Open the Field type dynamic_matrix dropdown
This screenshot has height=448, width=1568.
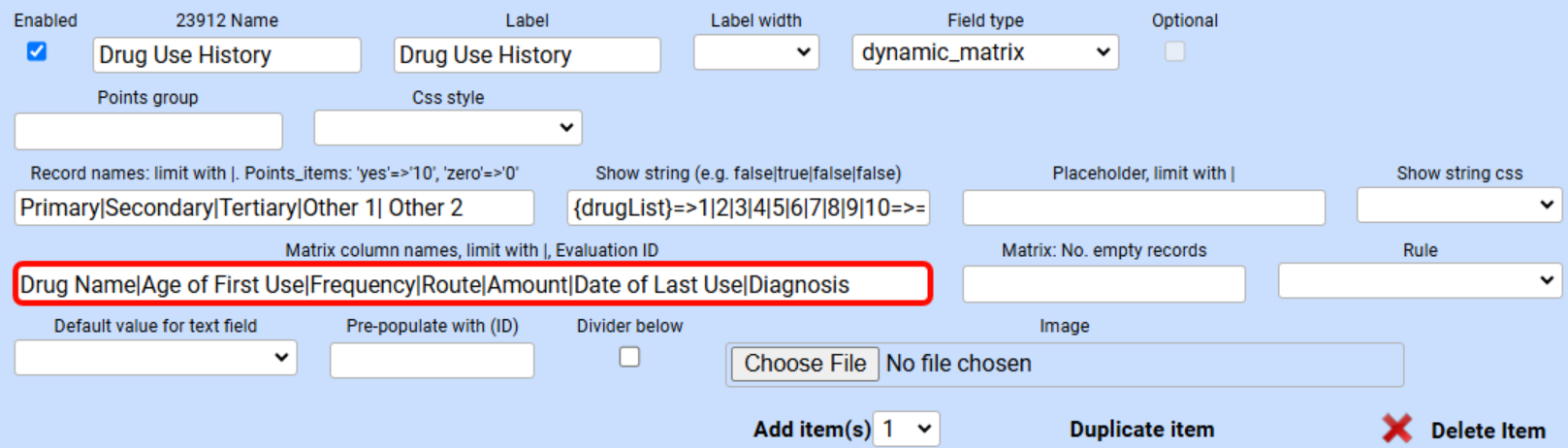click(984, 52)
